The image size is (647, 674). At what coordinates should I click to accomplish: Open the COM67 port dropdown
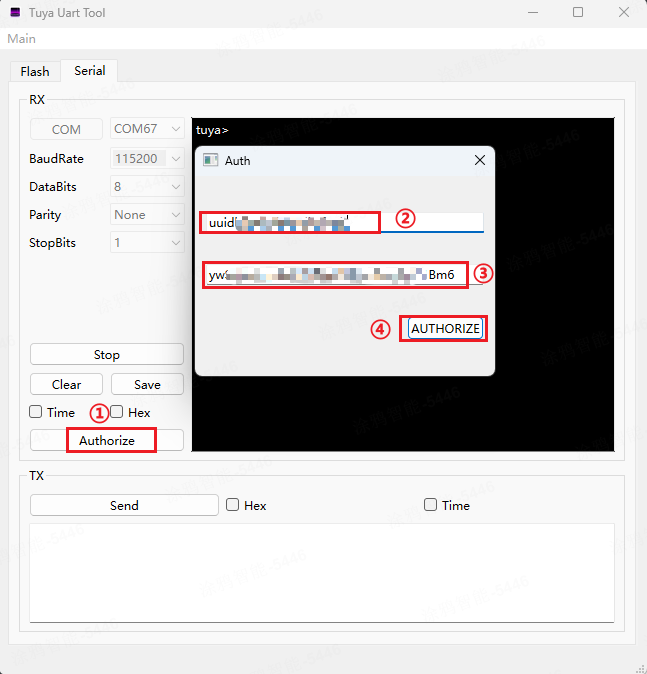(147, 129)
